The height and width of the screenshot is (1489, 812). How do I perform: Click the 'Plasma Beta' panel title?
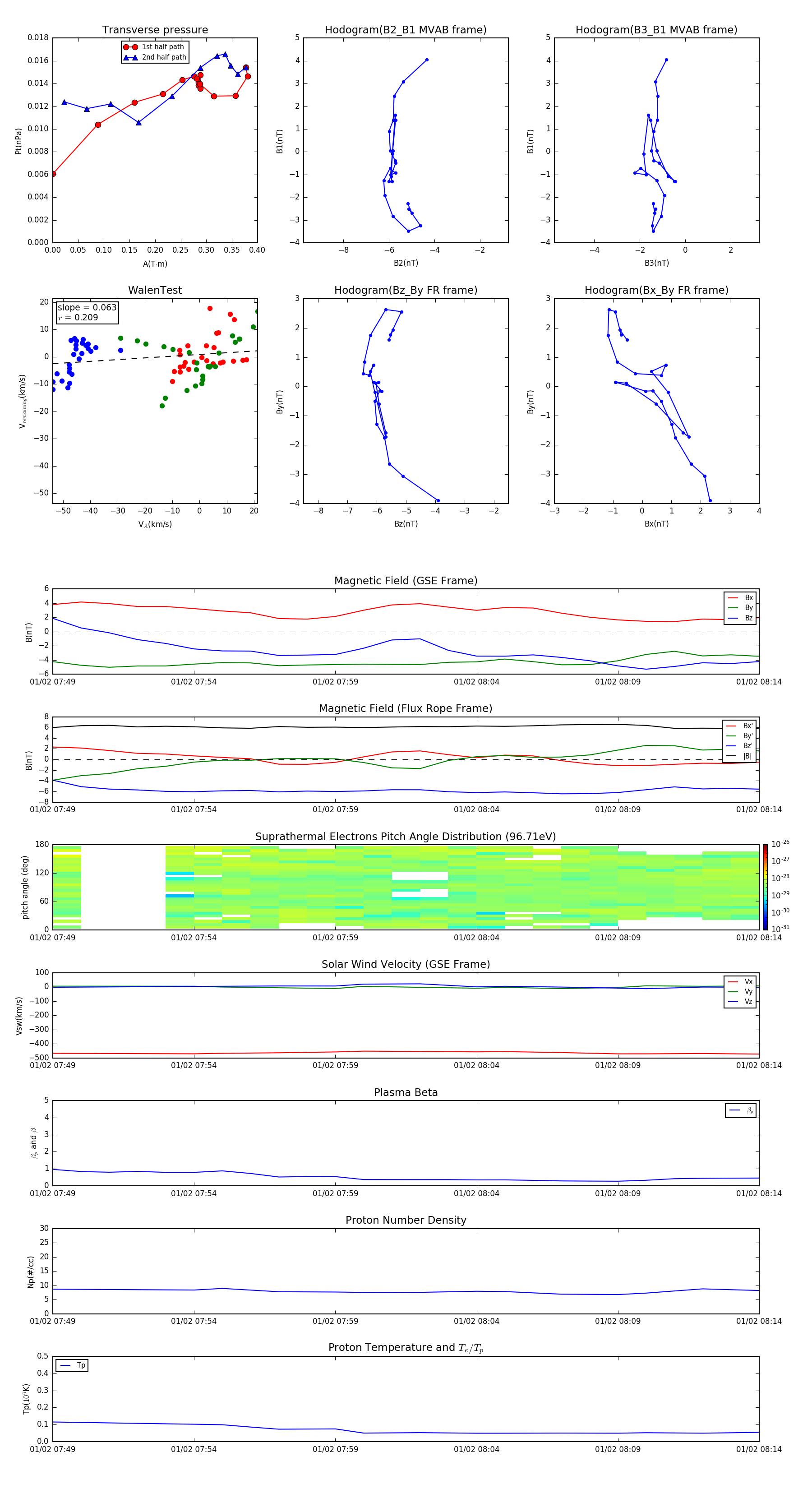406,1092
